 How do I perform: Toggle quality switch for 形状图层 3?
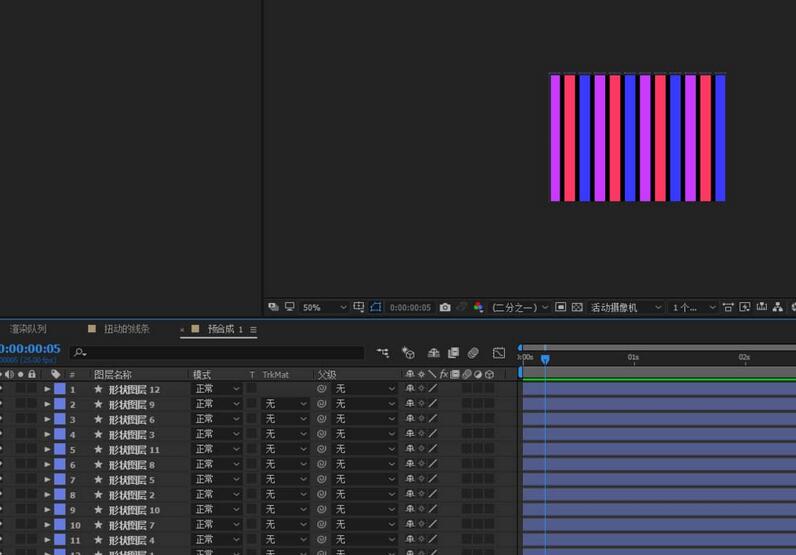[433, 434]
